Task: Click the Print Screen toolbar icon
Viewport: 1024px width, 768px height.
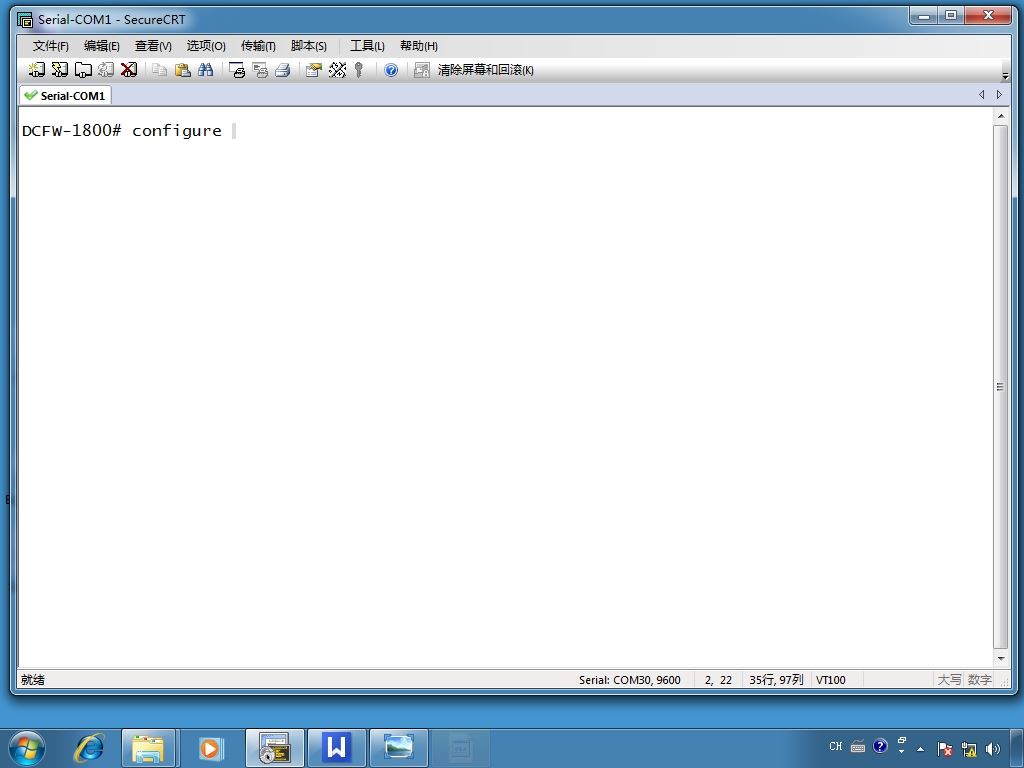Action: 236,70
